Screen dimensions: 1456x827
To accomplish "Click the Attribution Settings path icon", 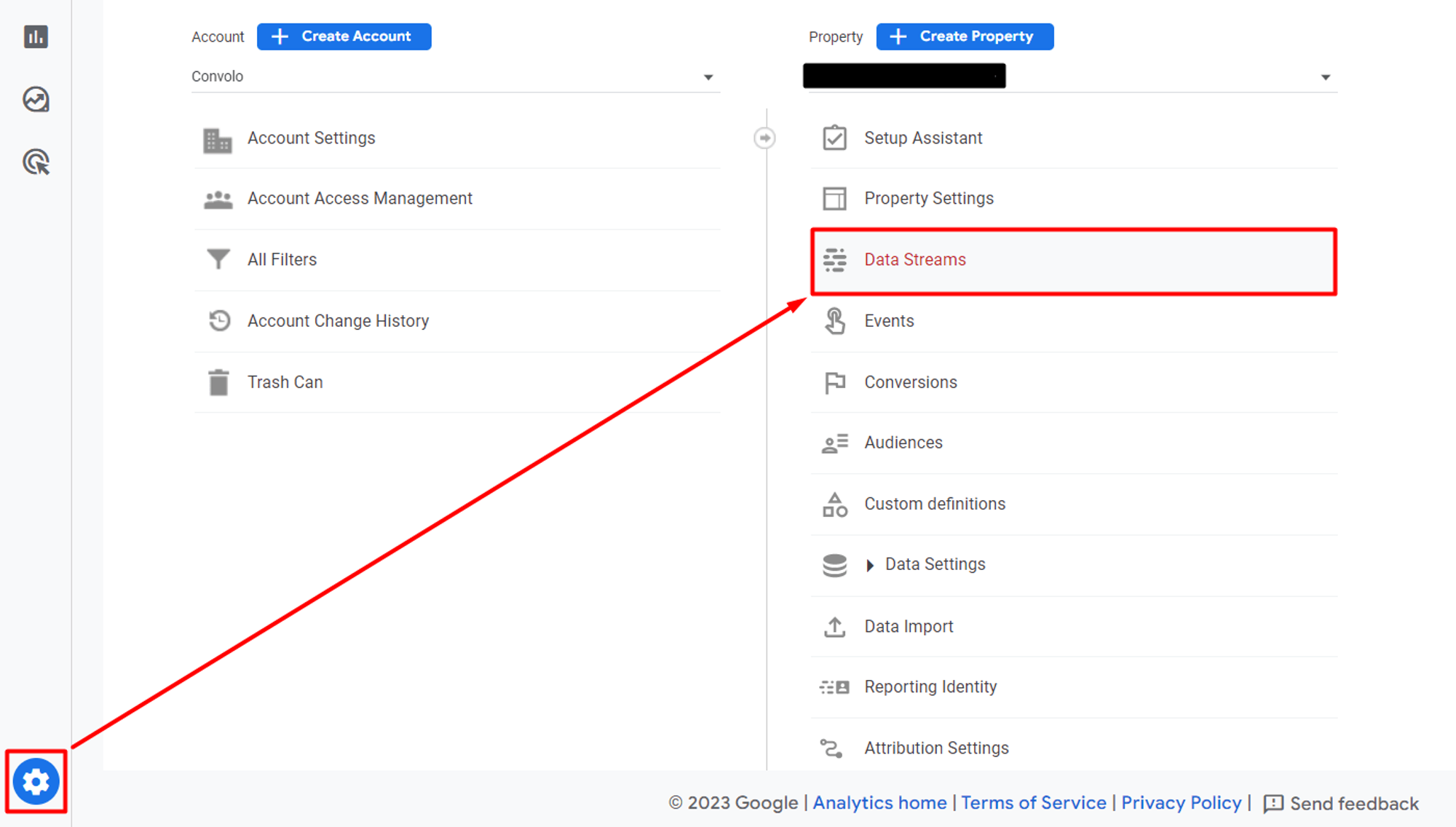I will pos(831,748).
